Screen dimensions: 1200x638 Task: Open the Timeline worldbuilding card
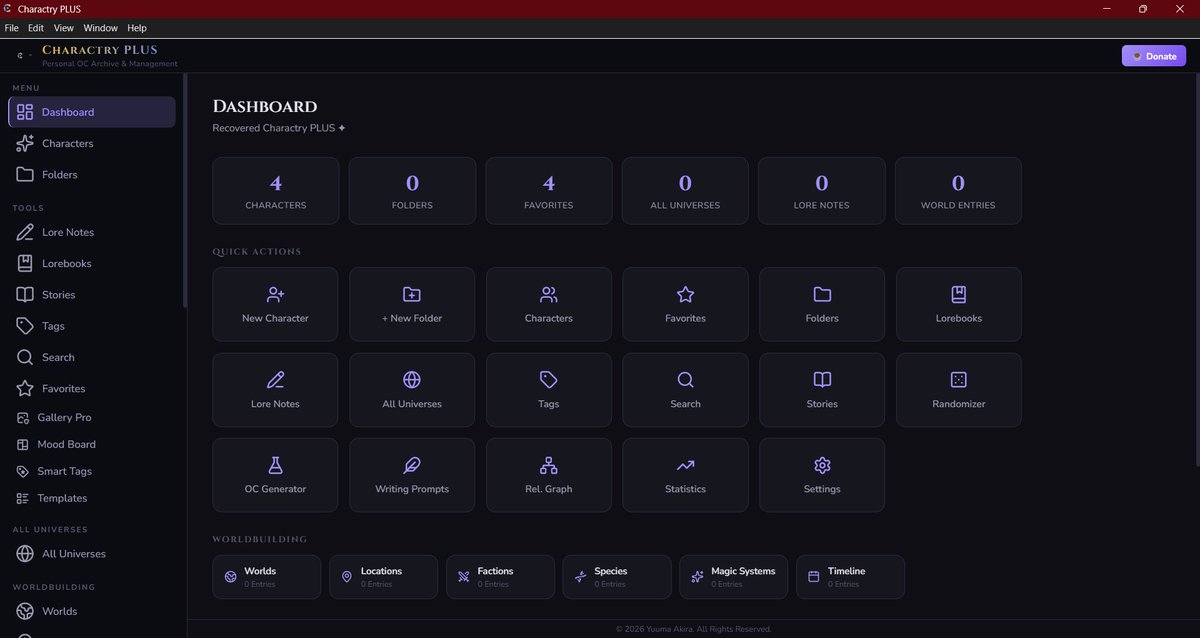pos(850,577)
